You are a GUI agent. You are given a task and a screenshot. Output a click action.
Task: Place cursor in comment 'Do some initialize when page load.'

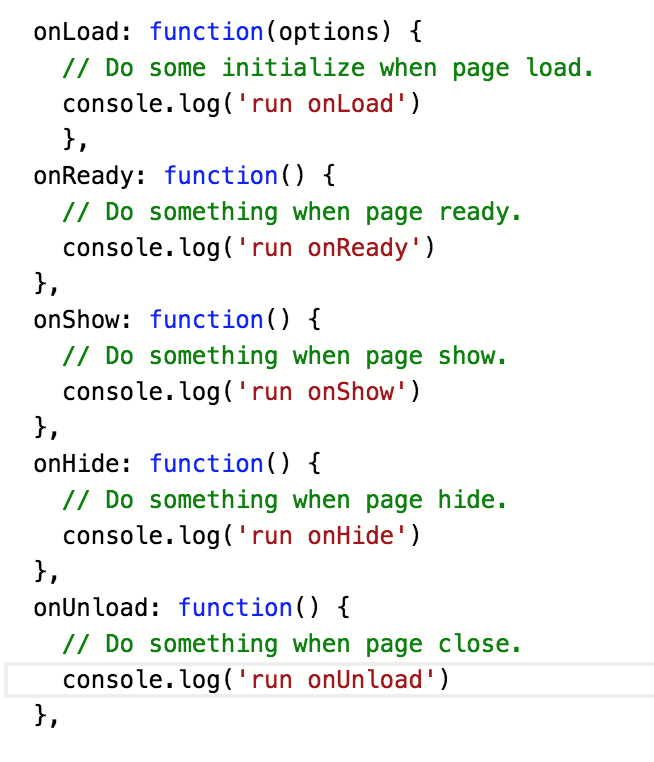pos(328,68)
